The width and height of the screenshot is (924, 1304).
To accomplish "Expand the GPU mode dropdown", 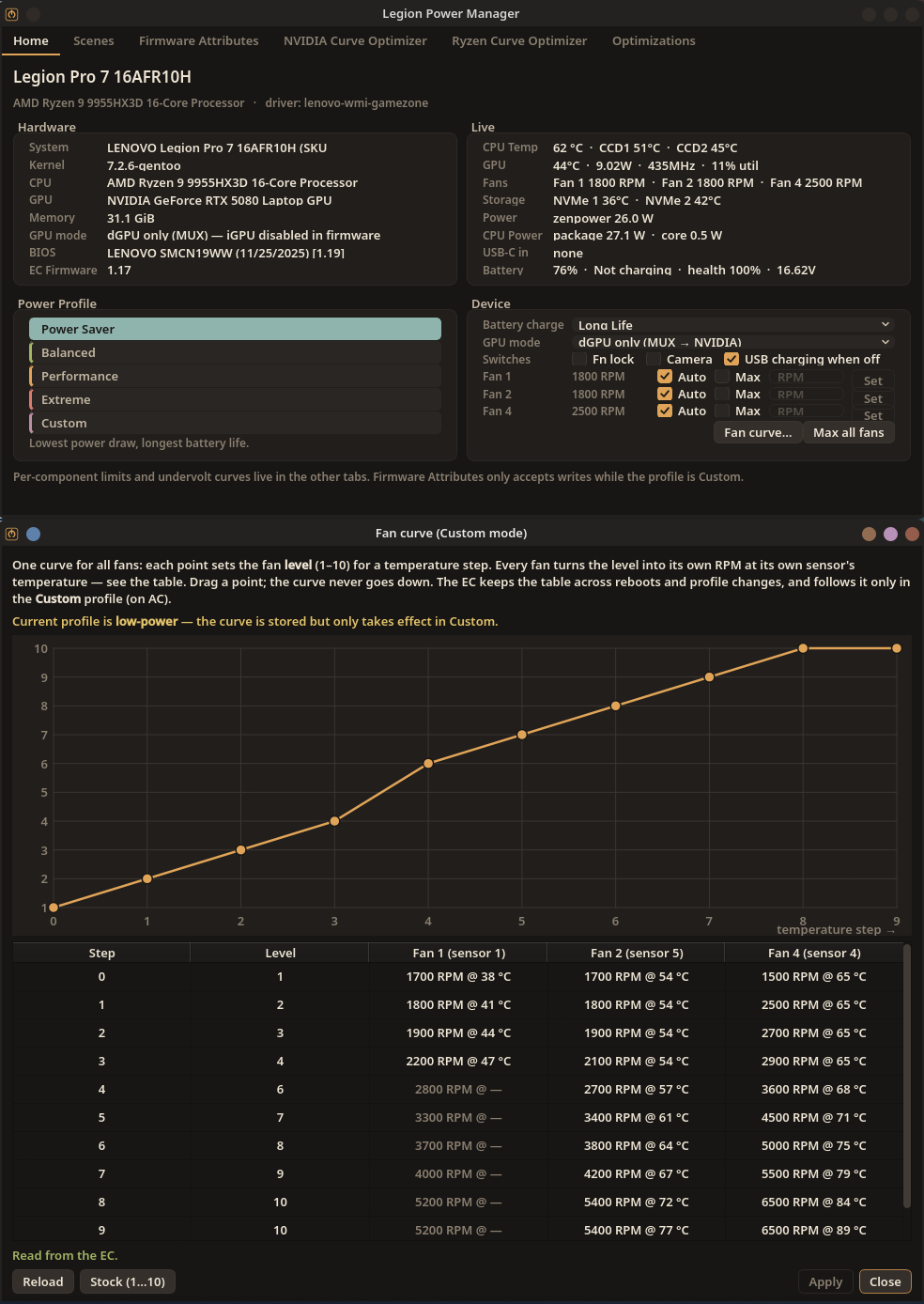I will coord(732,342).
